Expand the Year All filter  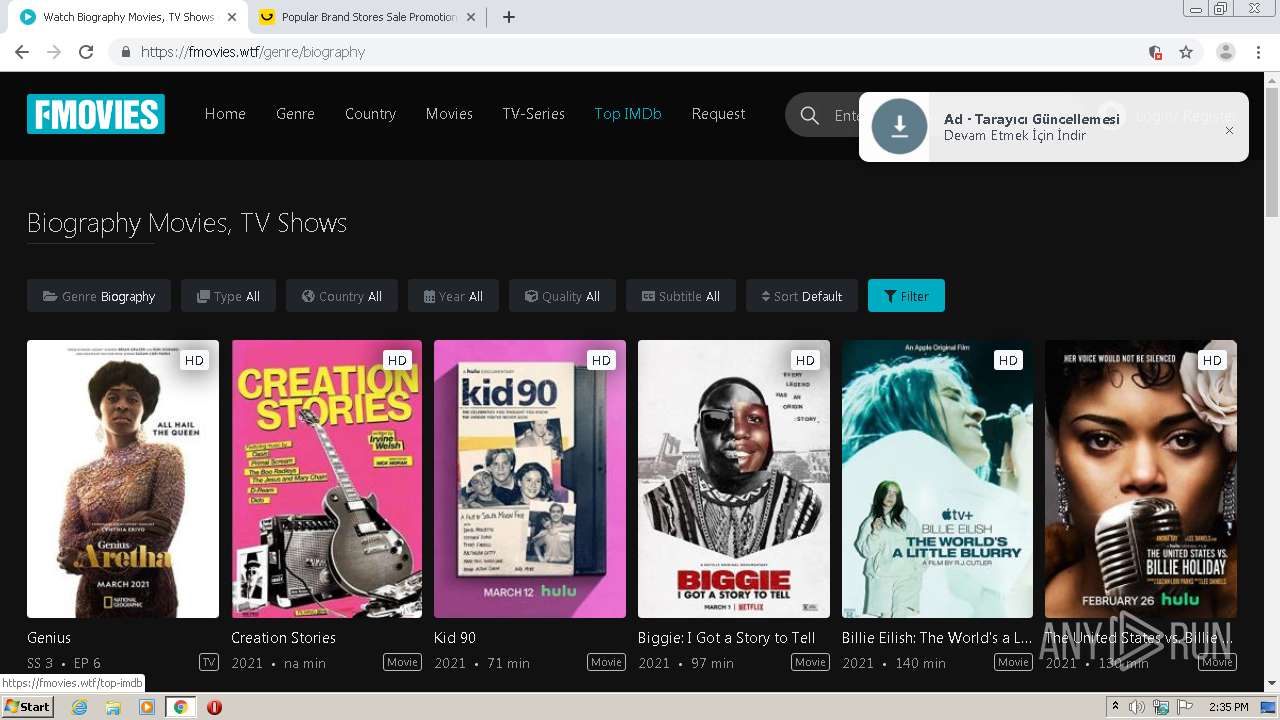click(453, 296)
